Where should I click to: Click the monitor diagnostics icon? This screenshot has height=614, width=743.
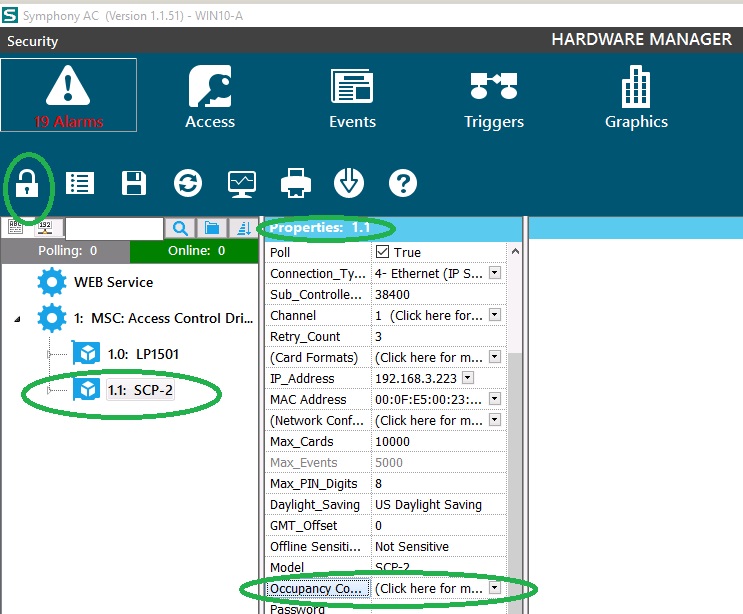click(242, 184)
